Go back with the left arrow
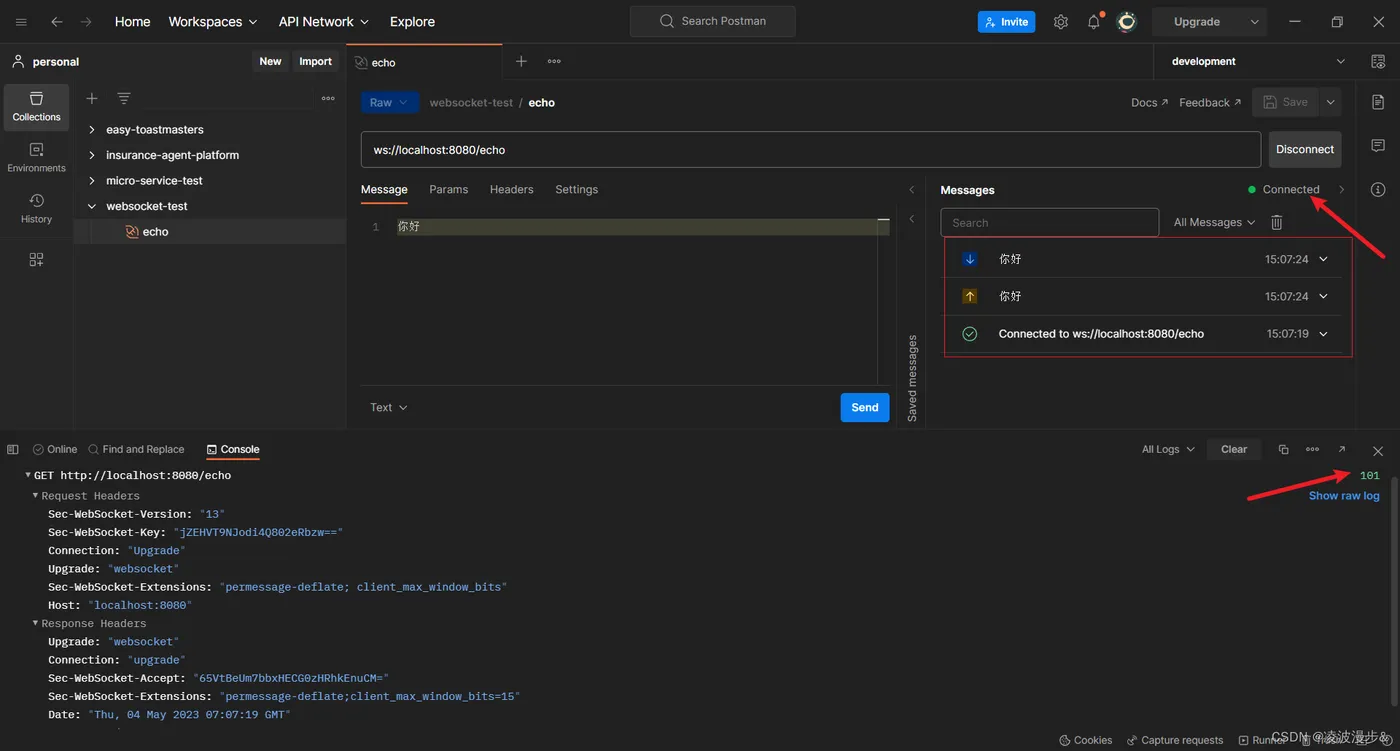 click(x=57, y=22)
